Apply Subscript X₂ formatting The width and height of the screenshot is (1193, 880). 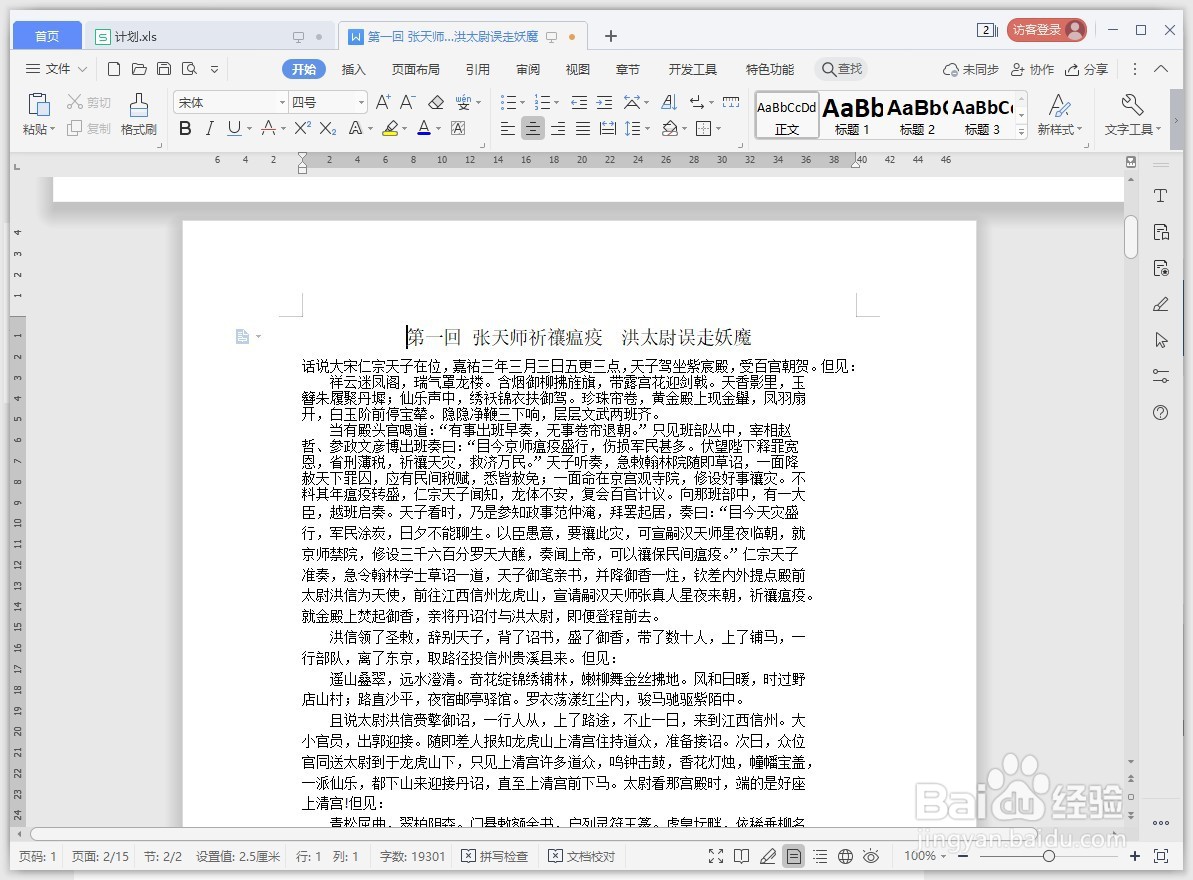tap(327, 128)
